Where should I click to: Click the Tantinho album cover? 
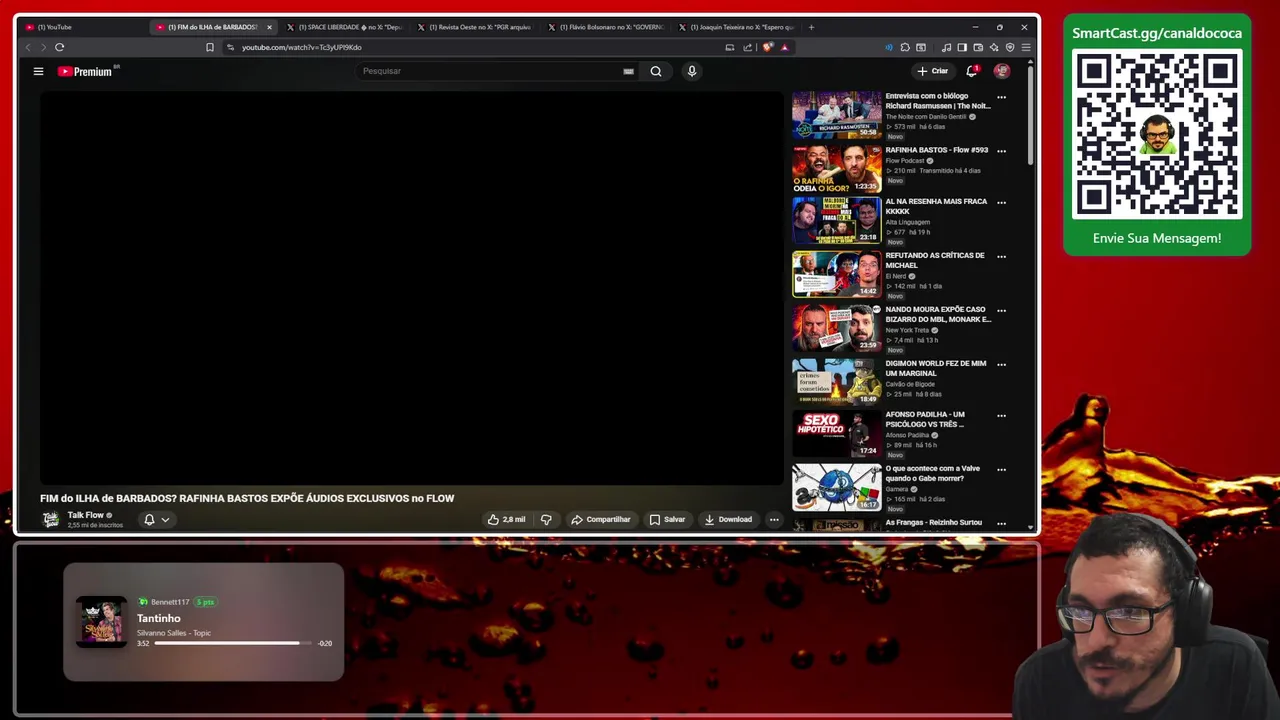tap(102, 622)
